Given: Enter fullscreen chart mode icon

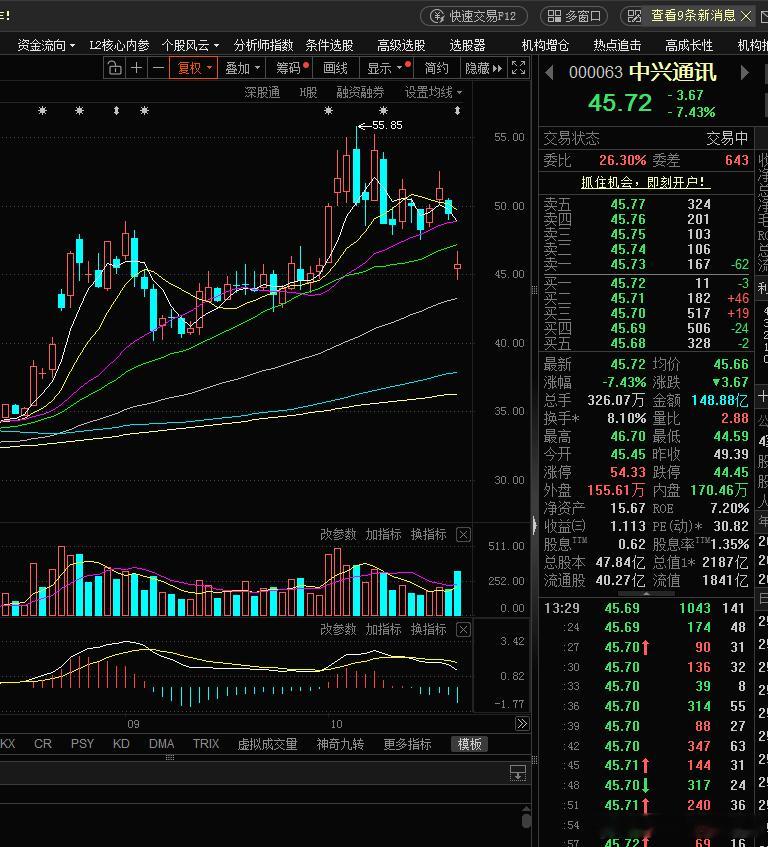Looking at the screenshot, I should click(518, 68).
